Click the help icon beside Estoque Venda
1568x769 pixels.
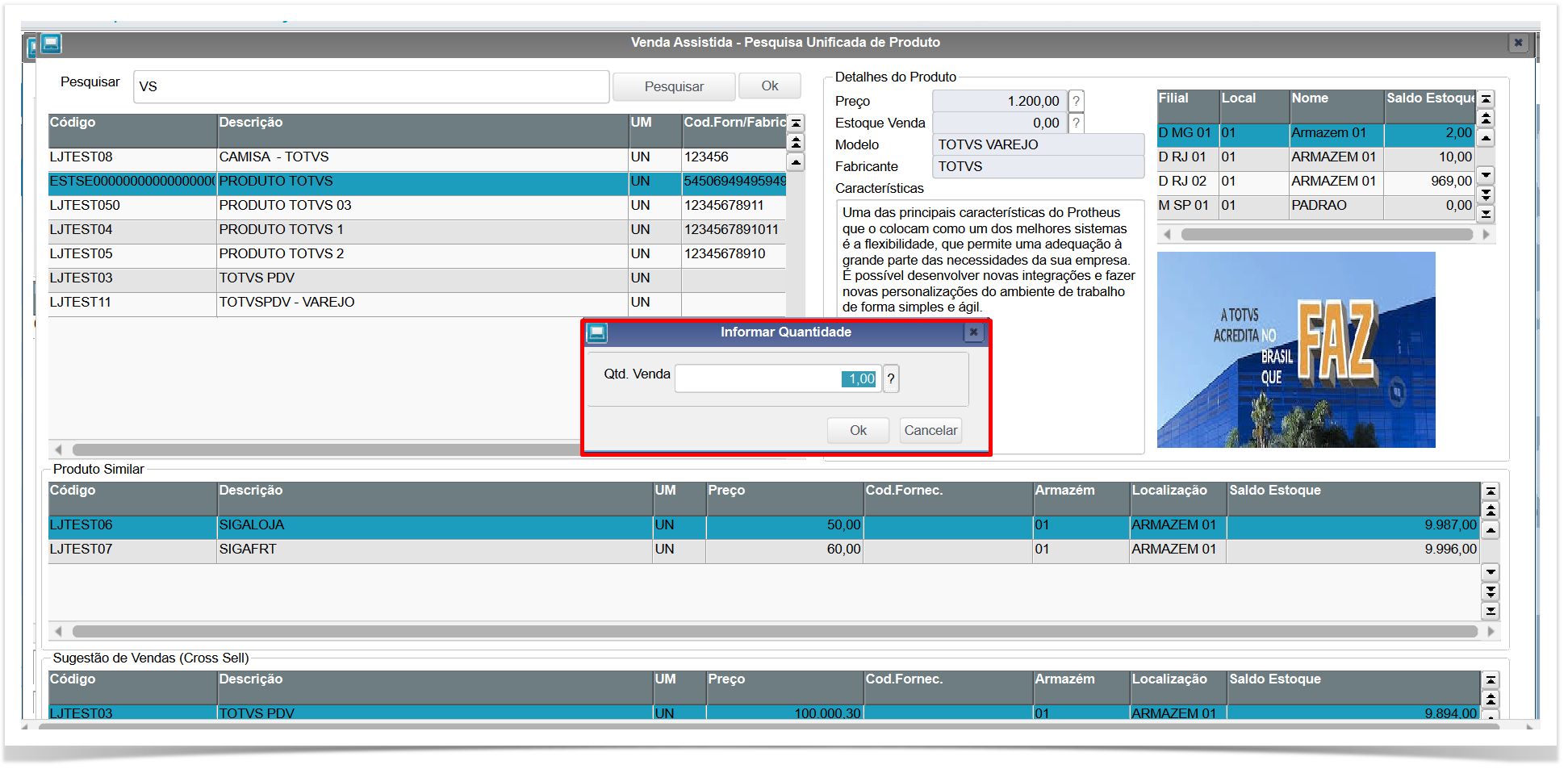[1076, 123]
